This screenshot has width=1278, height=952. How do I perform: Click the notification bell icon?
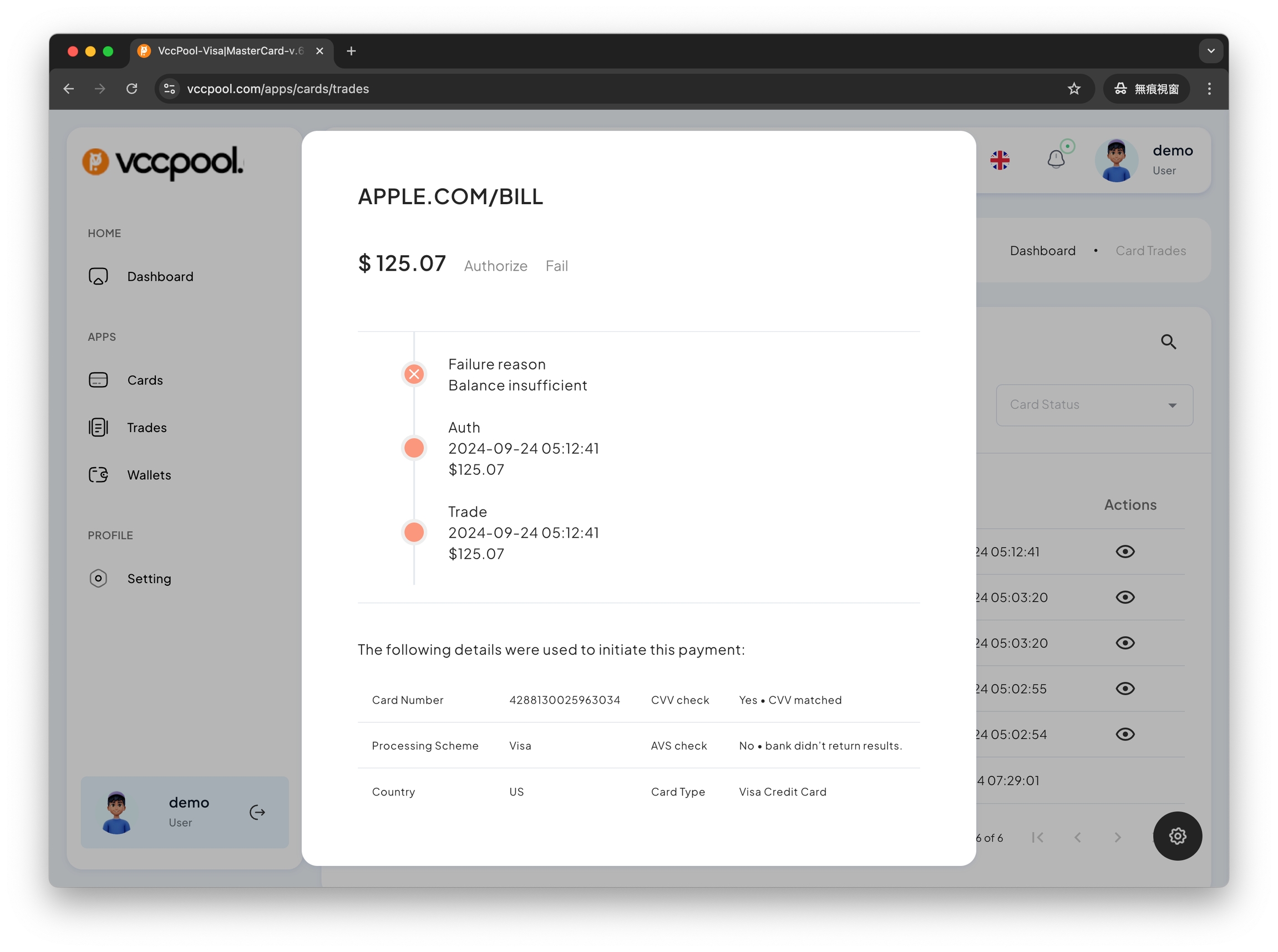click(1056, 159)
